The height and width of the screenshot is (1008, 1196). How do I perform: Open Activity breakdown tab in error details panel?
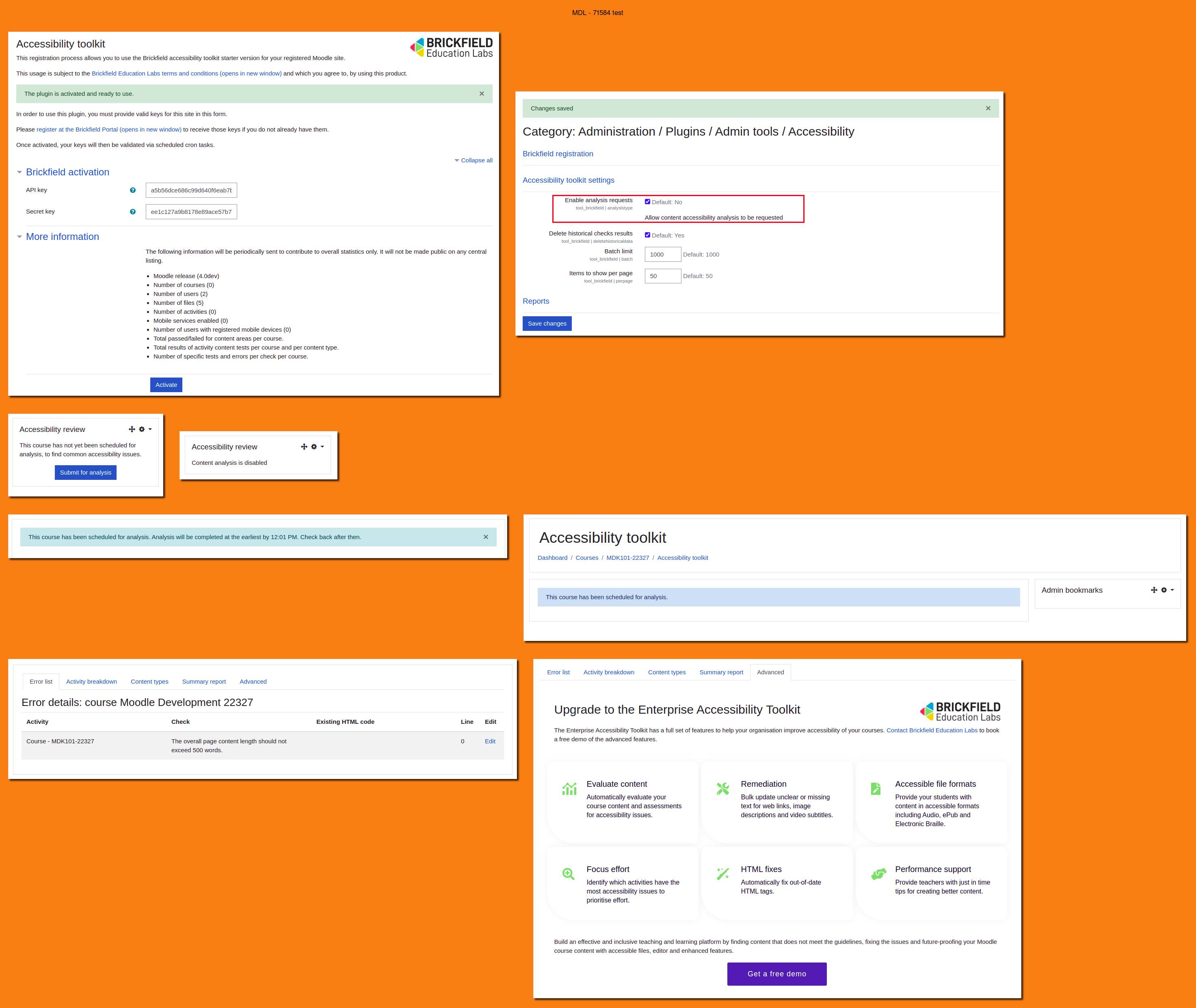(x=91, y=682)
